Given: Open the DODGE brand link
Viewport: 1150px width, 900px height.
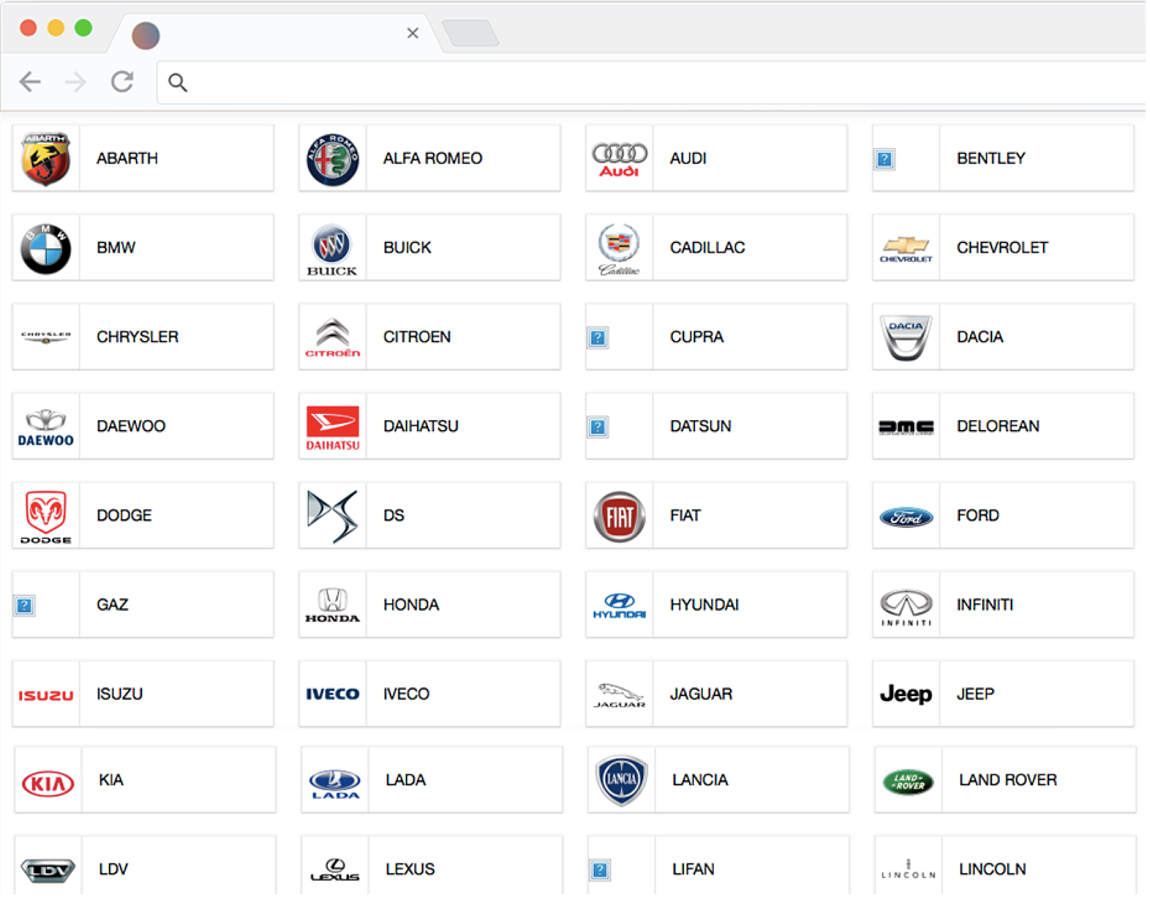Looking at the screenshot, I should coord(143,516).
